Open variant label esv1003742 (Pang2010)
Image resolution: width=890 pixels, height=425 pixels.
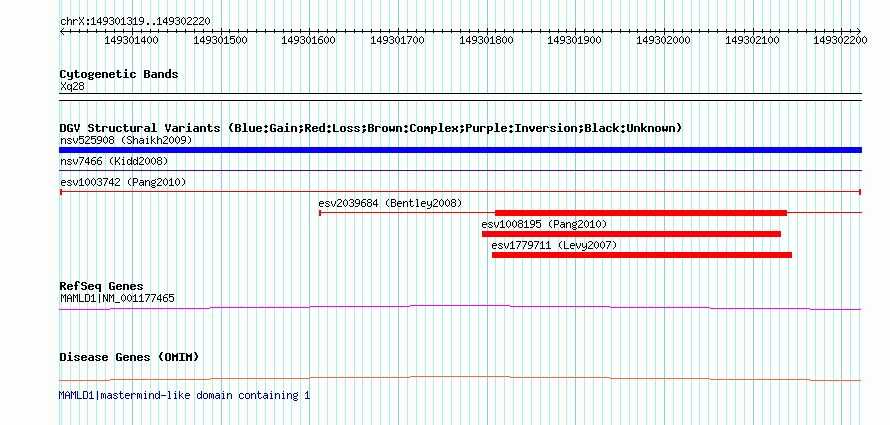pyautogui.click(x=123, y=182)
